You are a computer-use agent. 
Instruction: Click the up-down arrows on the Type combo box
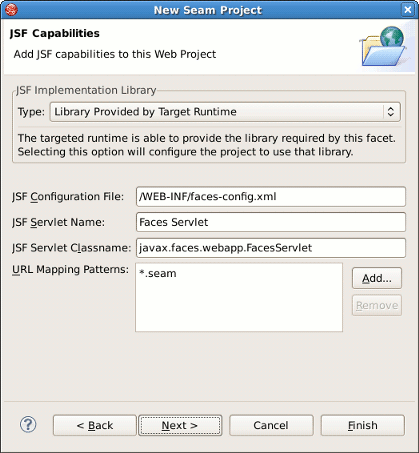click(391, 112)
